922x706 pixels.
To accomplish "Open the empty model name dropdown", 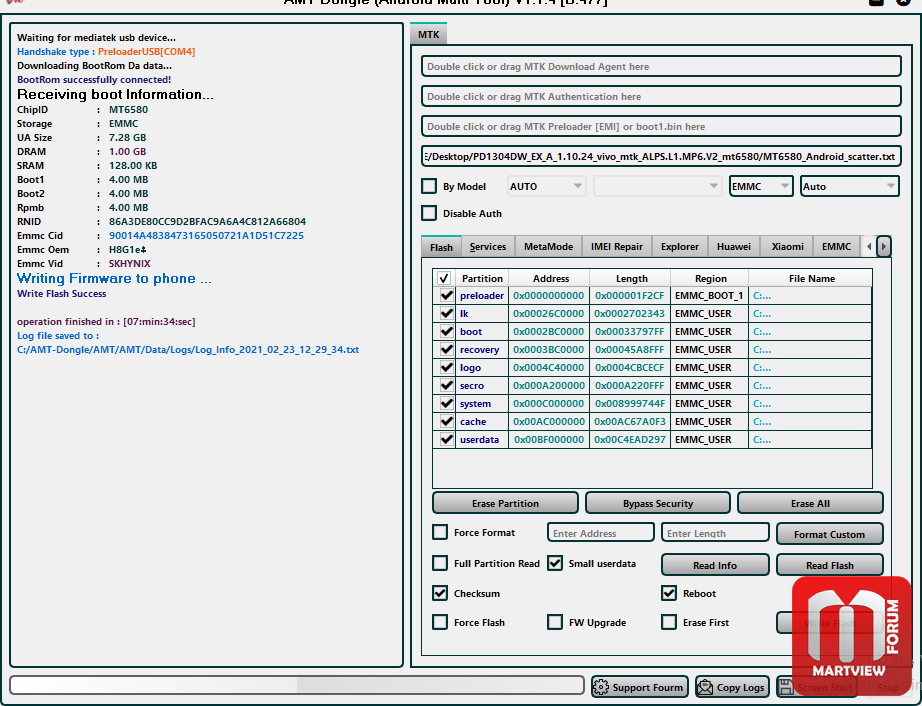I will [657, 186].
